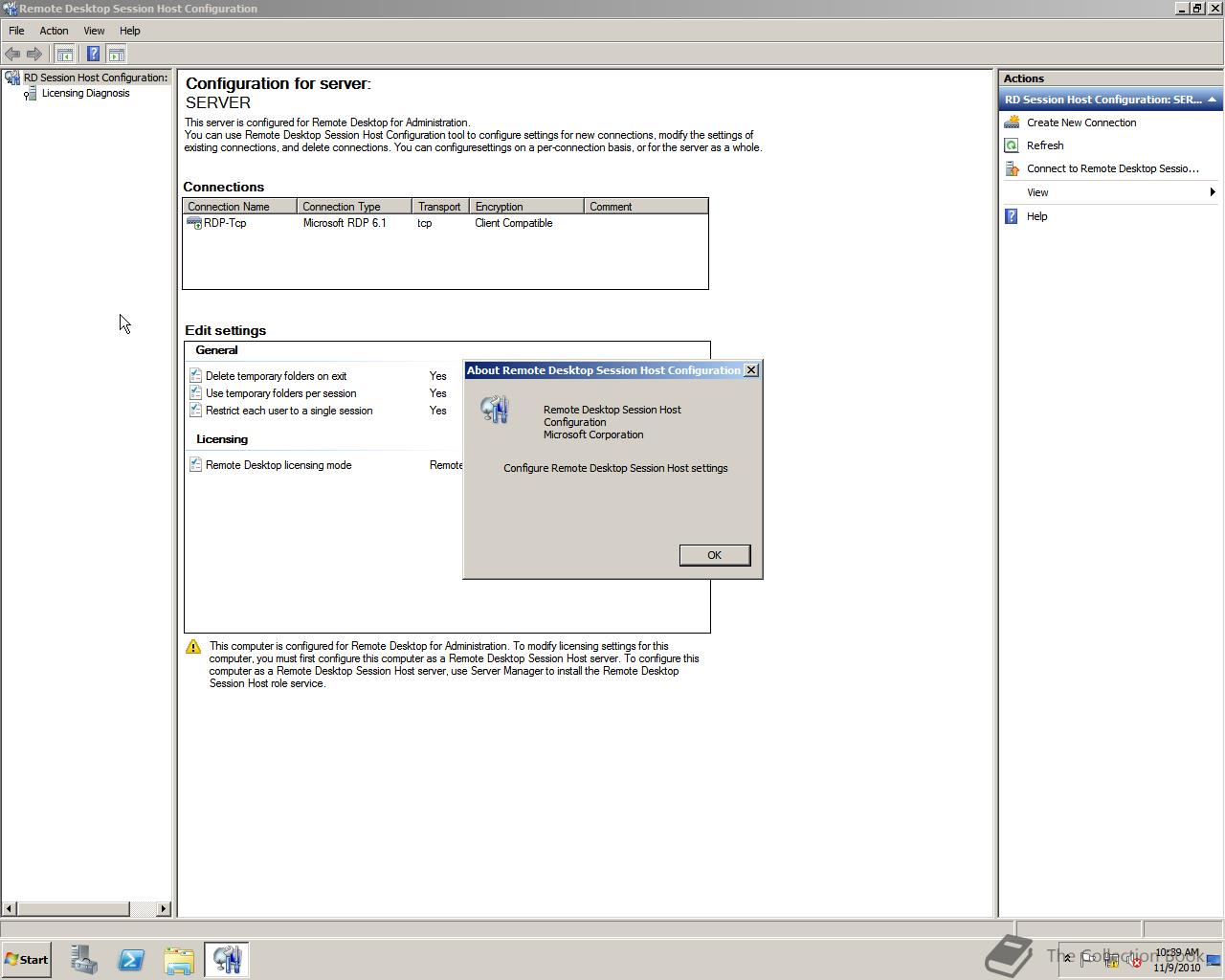Click the yellow warning icon

pyautogui.click(x=193, y=647)
